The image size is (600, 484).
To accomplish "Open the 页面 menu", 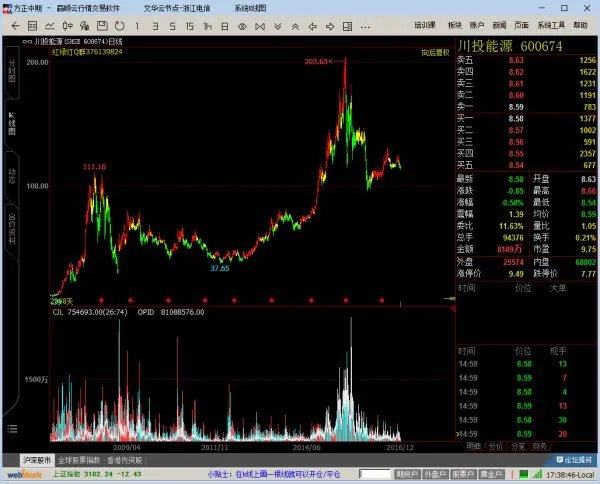I will (522, 25).
